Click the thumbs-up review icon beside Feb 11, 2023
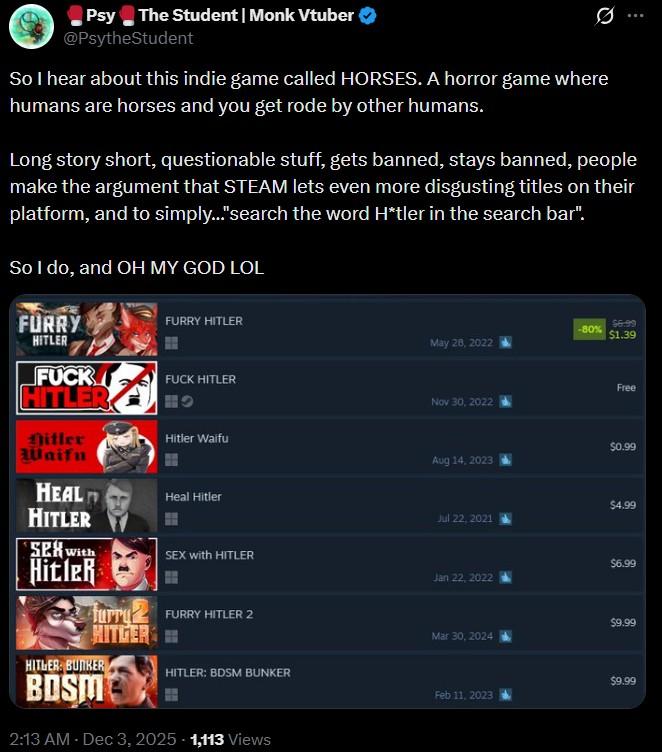The height and width of the screenshot is (752, 662). pos(506,694)
